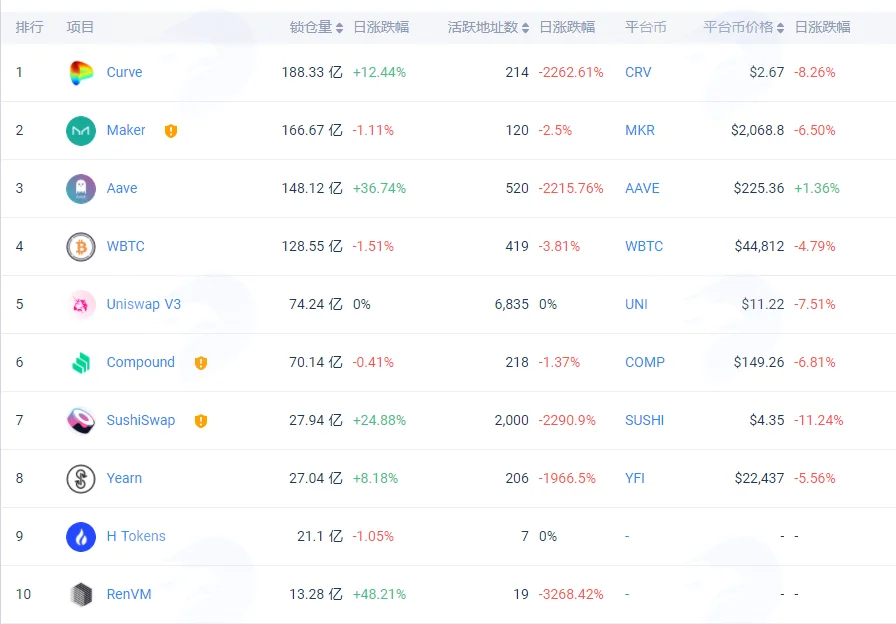Click the $44,812 WBTC price
Image resolution: width=896 pixels, height=624 pixels.
[x=759, y=246]
